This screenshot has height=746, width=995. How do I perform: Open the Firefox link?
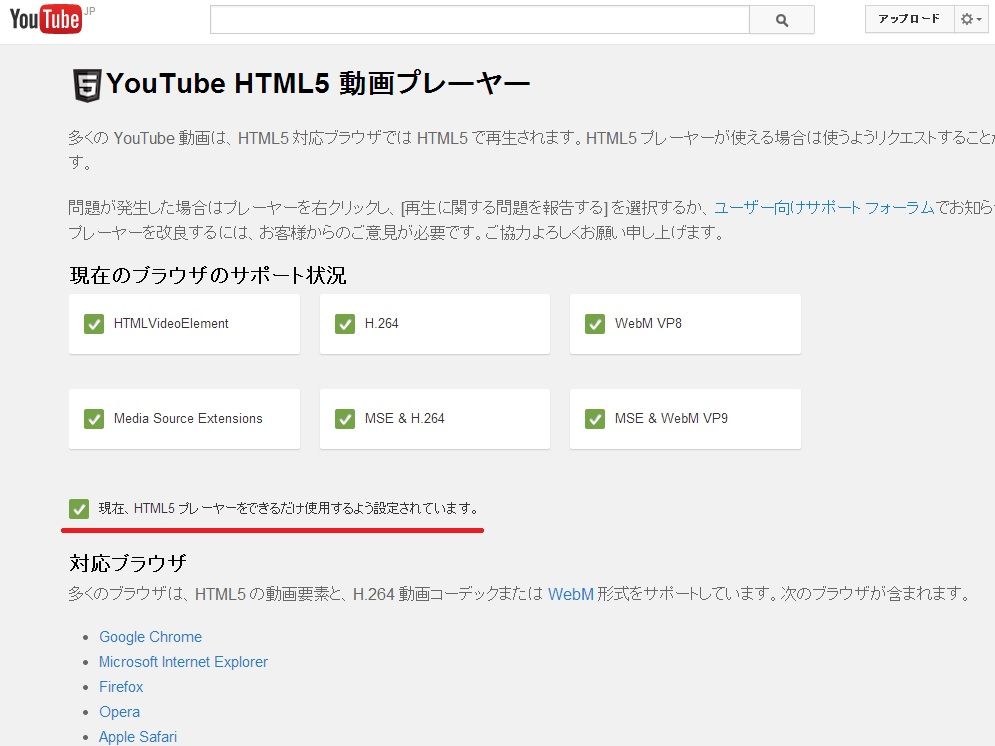click(x=121, y=687)
